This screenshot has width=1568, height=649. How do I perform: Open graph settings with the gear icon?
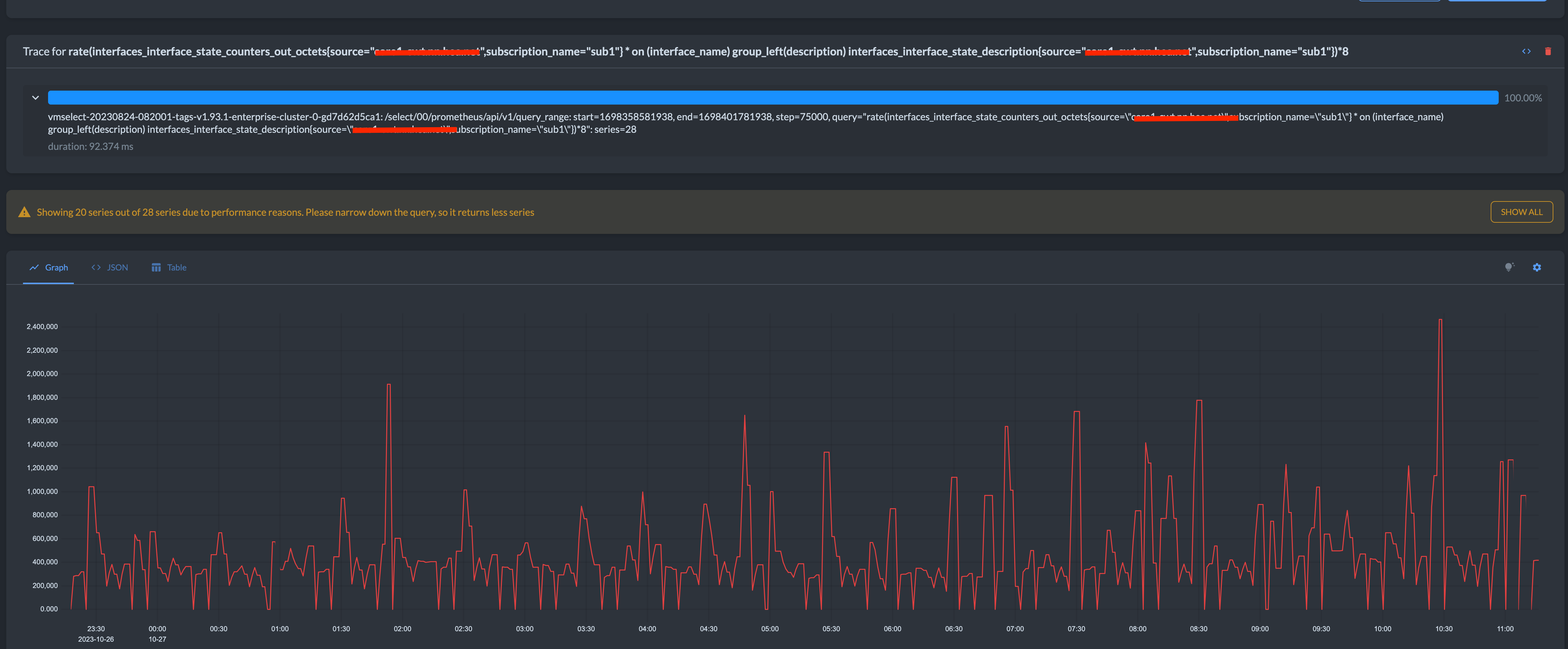[x=1537, y=267]
